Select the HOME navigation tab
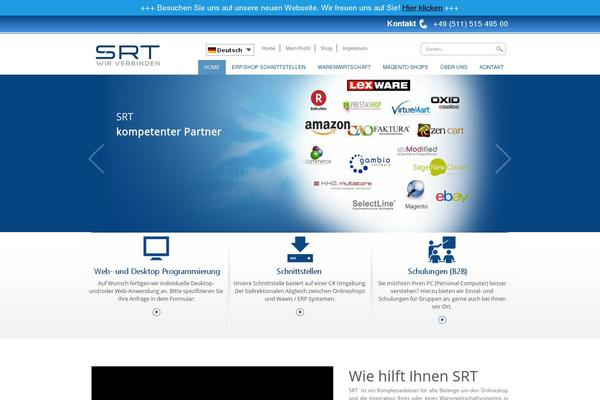The width and height of the screenshot is (600, 400). coord(212,67)
